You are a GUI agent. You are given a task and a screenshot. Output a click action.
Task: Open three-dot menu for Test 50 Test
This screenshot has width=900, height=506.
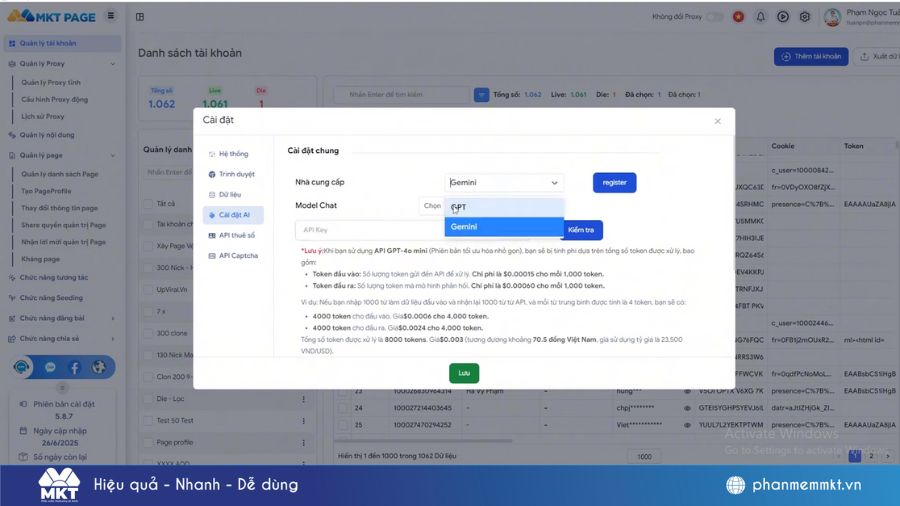tap(304, 421)
